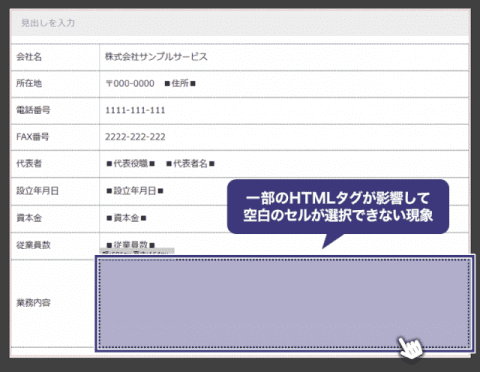Select the 〒000-0000 address cell
The width and height of the screenshot is (480, 372).
coord(284,84)
